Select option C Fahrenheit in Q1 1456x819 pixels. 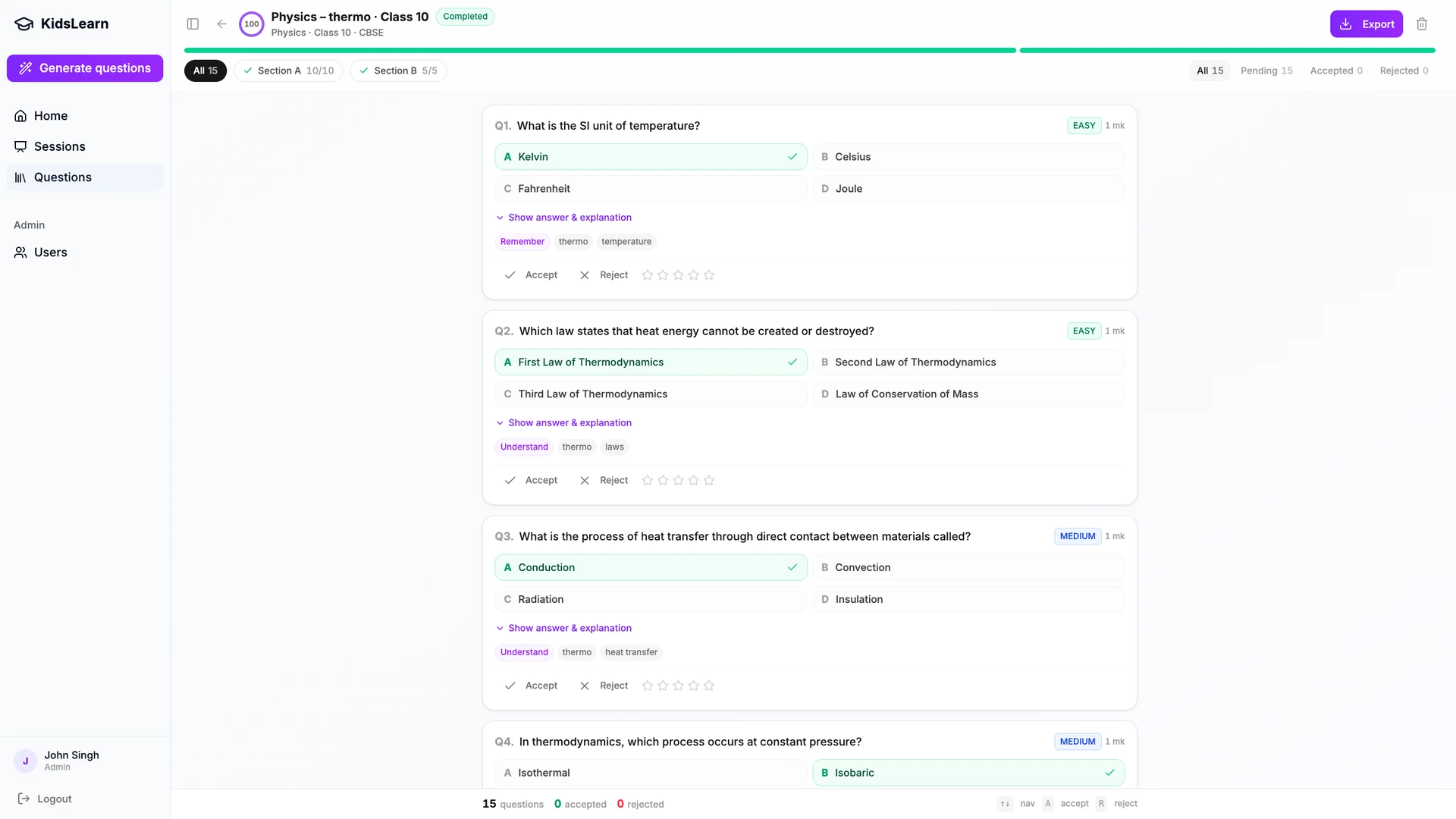coord(651,189)
